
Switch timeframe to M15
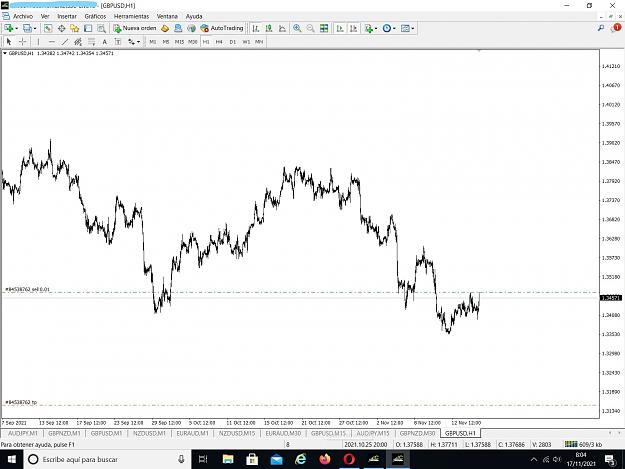tap(179, 41)
